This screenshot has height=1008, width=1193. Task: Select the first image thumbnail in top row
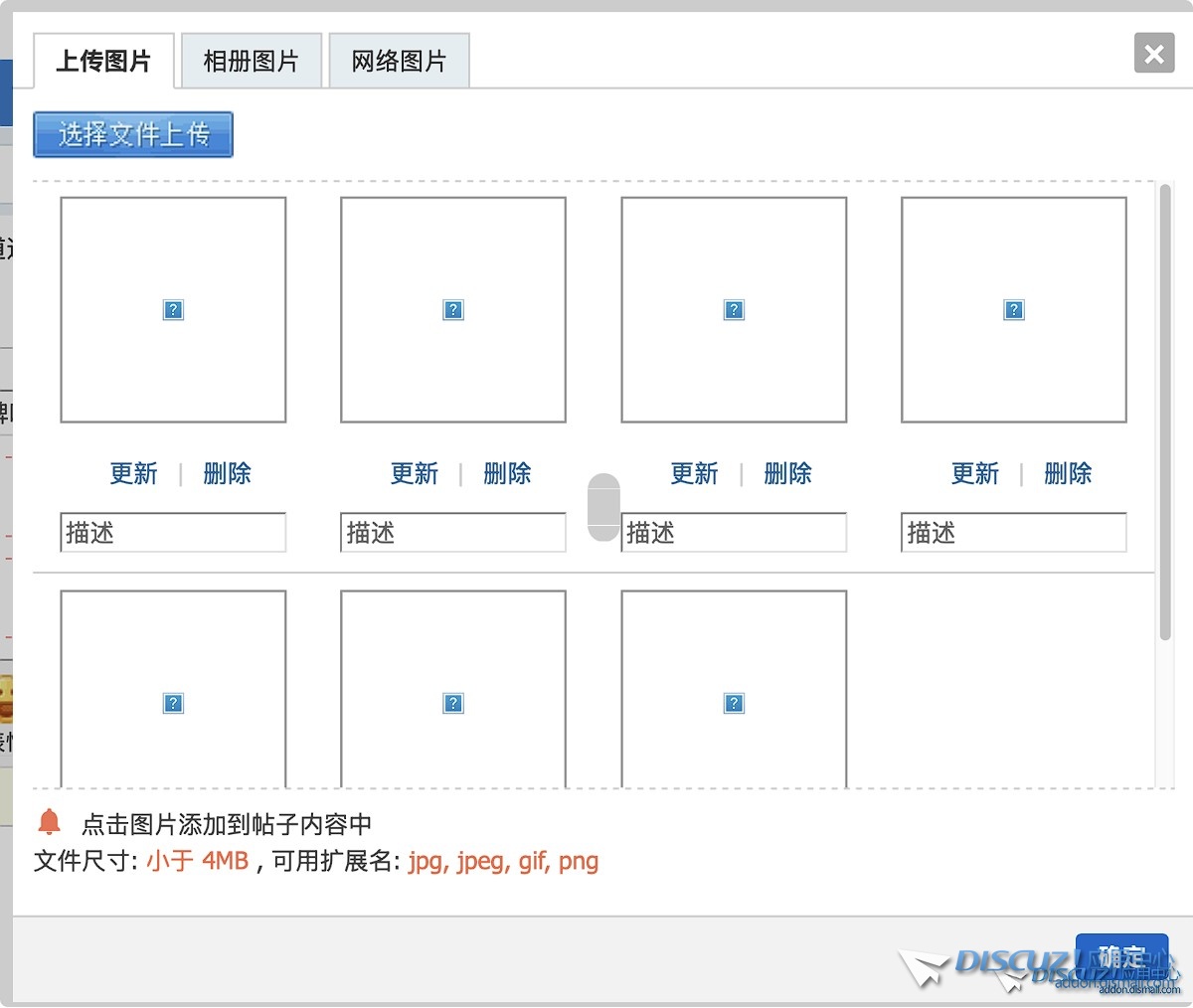(x=173, y=310)
